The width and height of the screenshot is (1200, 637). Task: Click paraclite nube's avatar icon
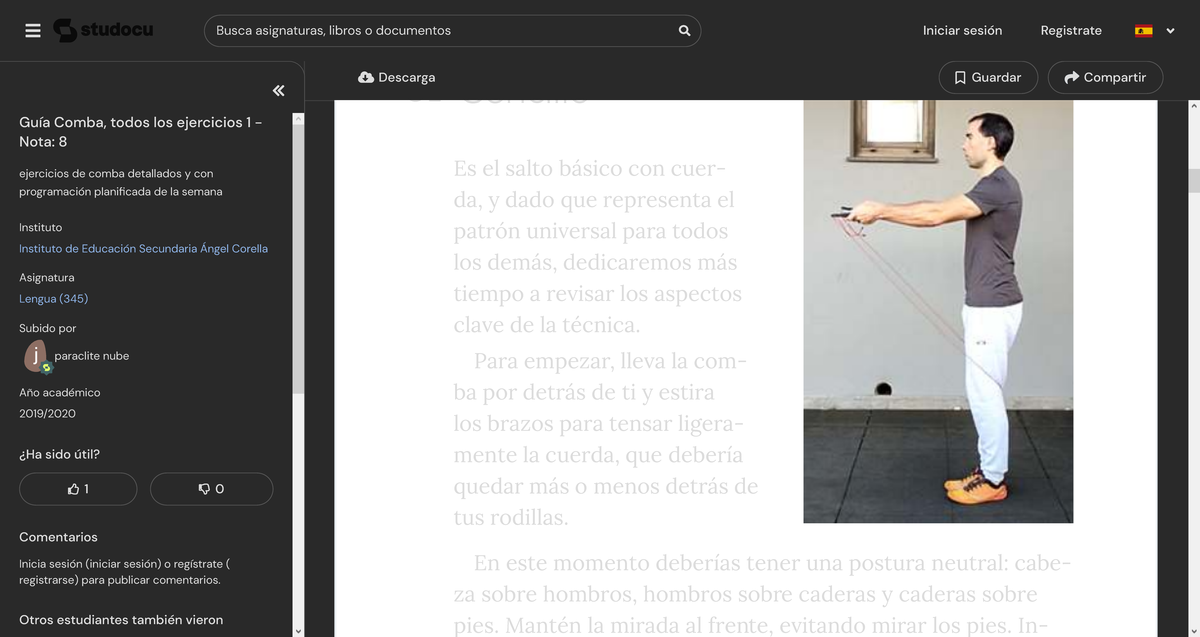coord(36,356)
